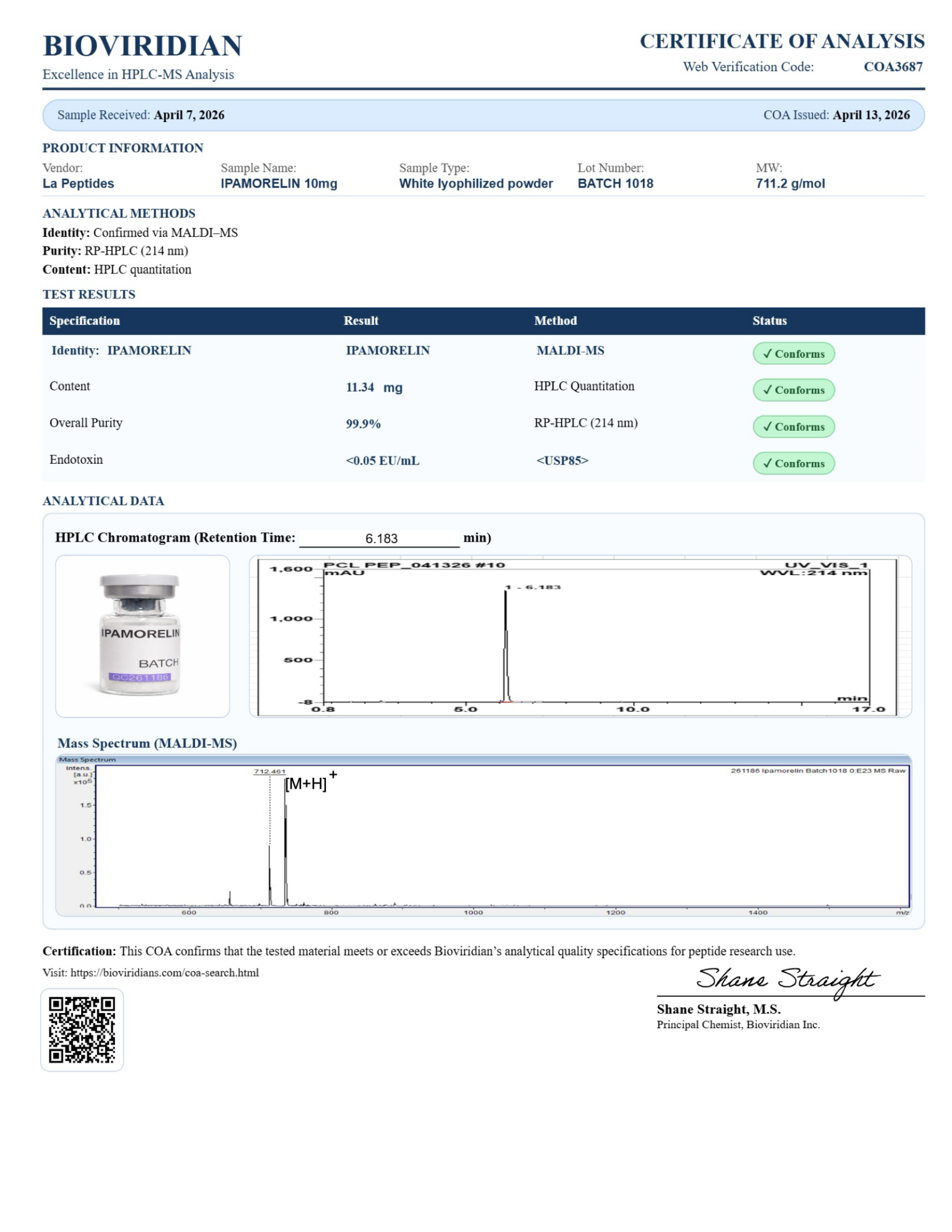
Task: Click the Identity: Confirmed via MALDI–MS line
Action: click(x=140, y=233)
